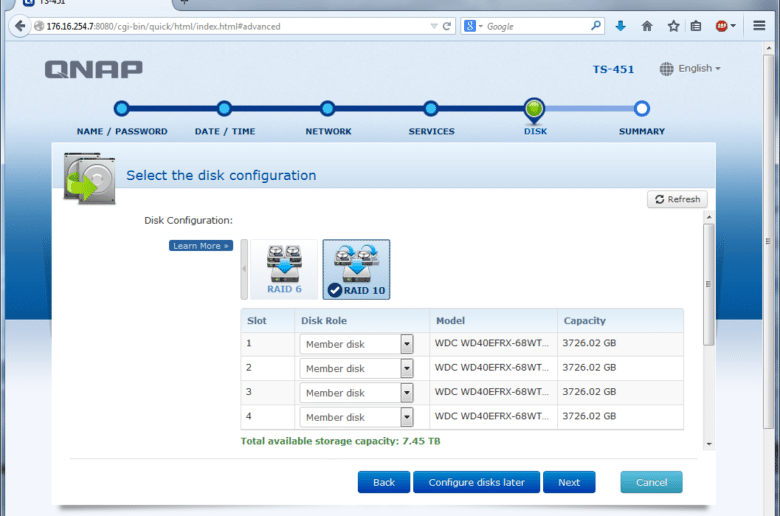Open the red adblock extension icon
780x516 pixels.
721,26
